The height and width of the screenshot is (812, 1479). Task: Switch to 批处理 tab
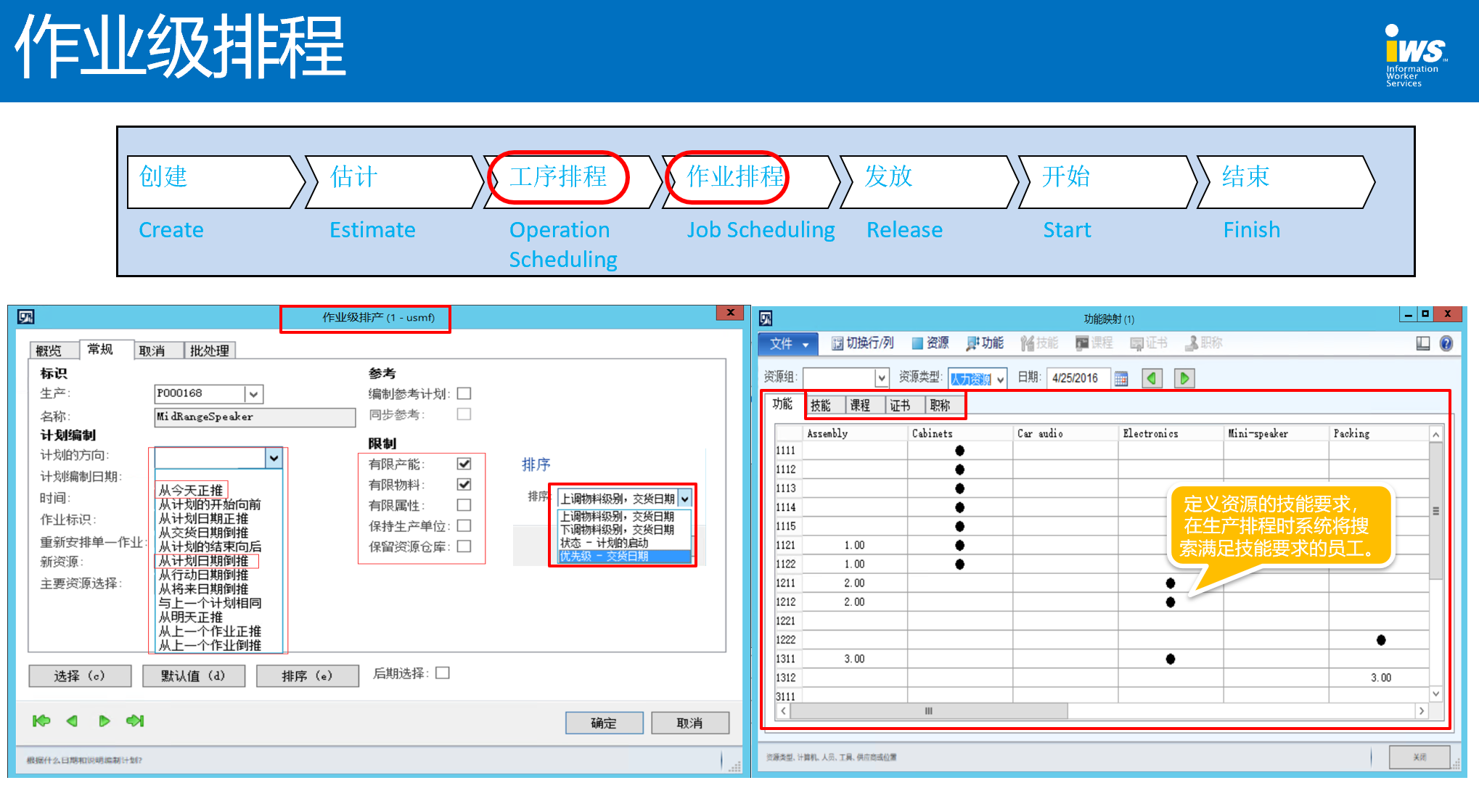click(210, 350)
